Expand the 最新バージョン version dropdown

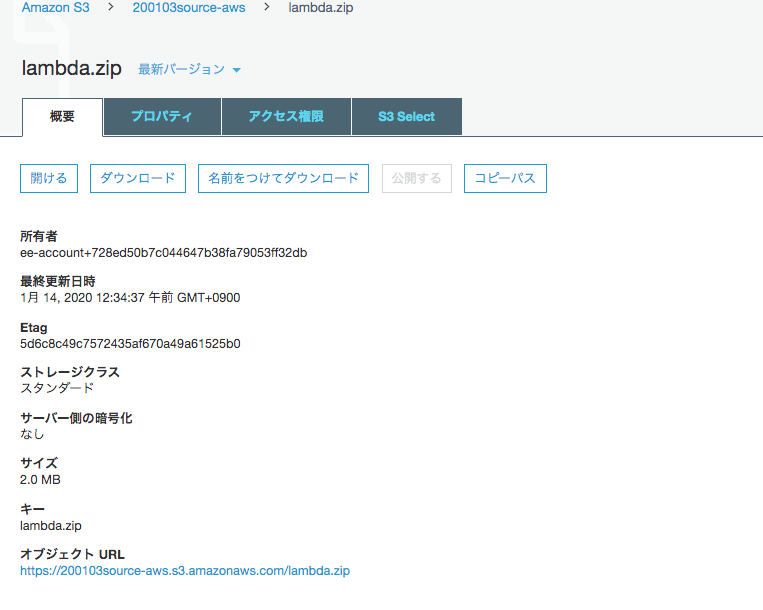(x=189, y=70)
